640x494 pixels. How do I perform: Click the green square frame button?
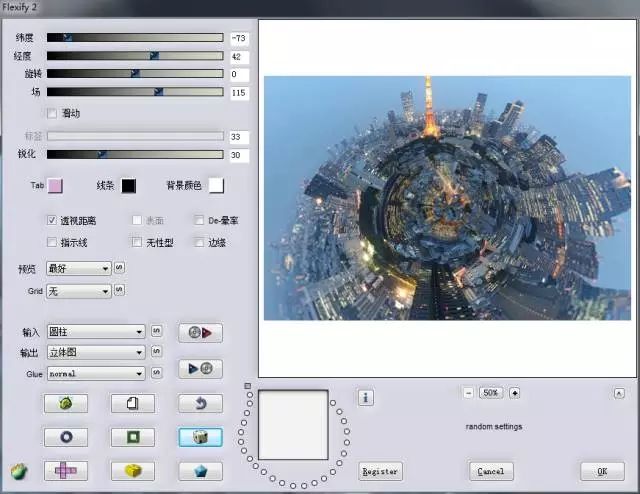click(x=133, y=437)
